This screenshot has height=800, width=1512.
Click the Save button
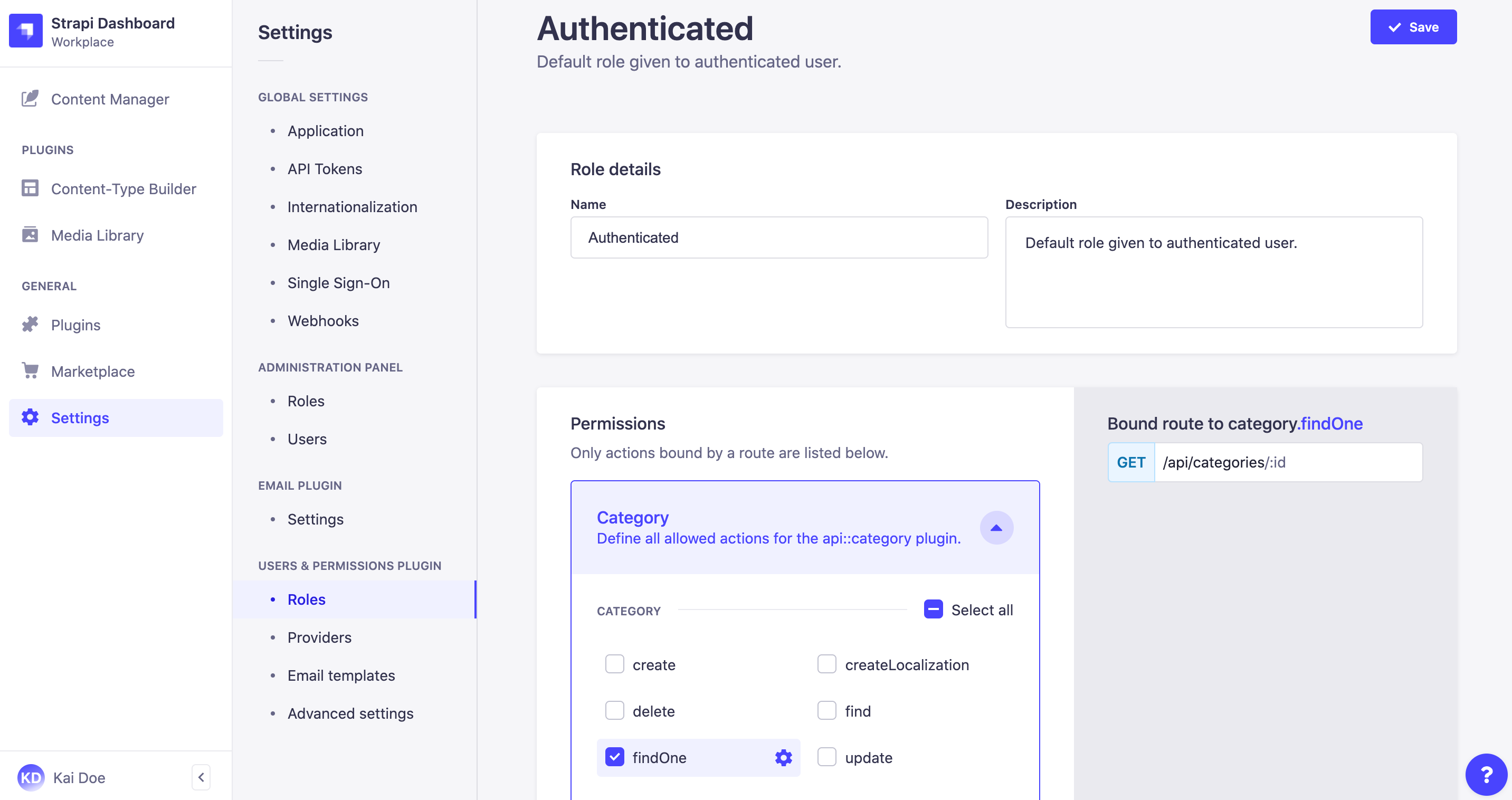tap(1413, 26)
